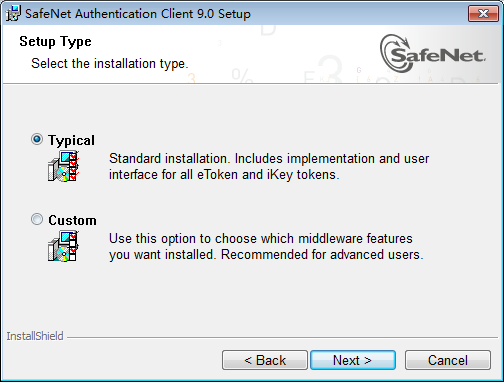This screenshot has width=504, height=382.
Task: Click the Standard installation description text
Action: point(269,166)
